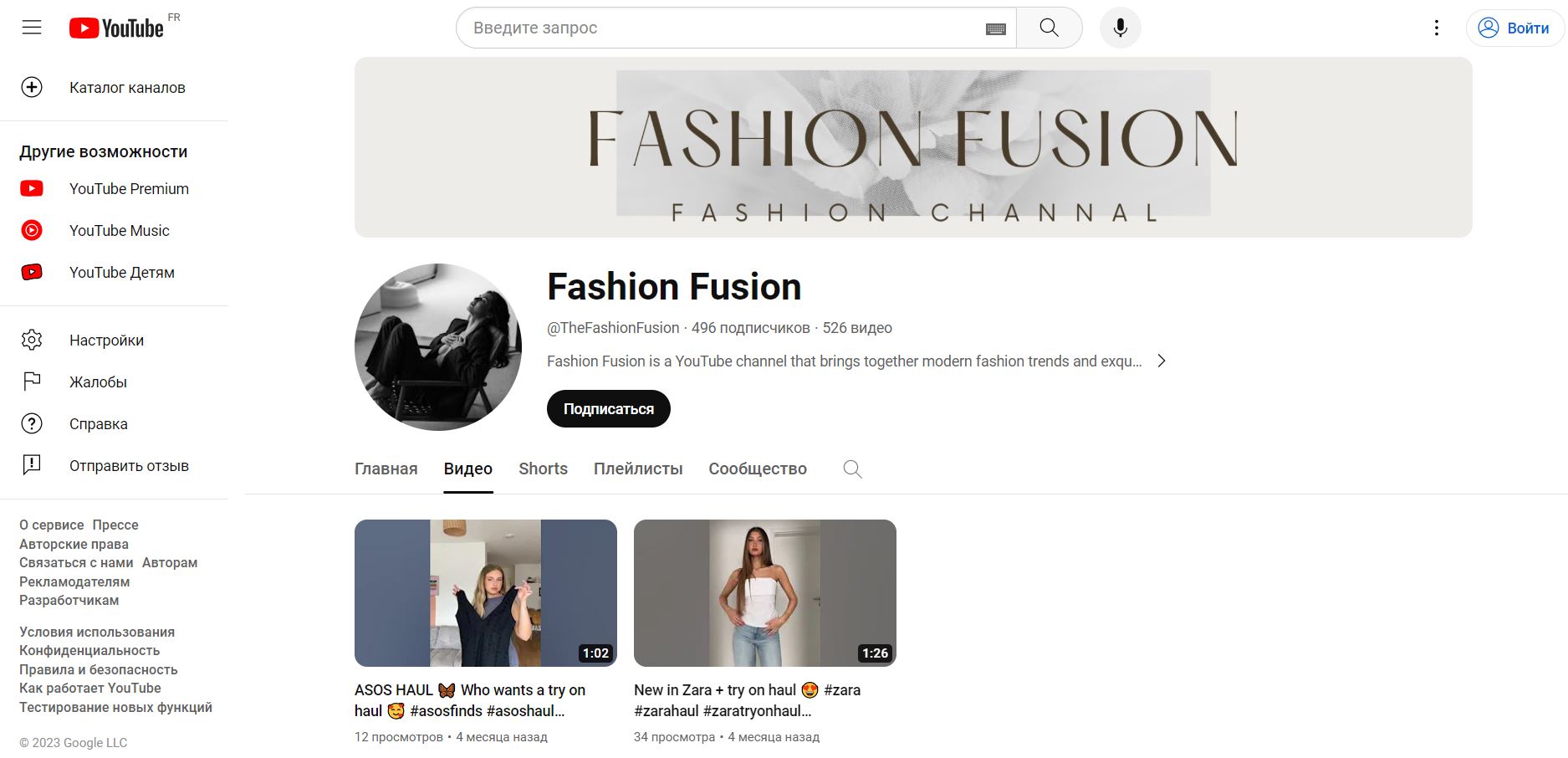Play the ASOS HAUL video thumbnail
This screenshot has width=1568, height=758.
pos(485,592)
